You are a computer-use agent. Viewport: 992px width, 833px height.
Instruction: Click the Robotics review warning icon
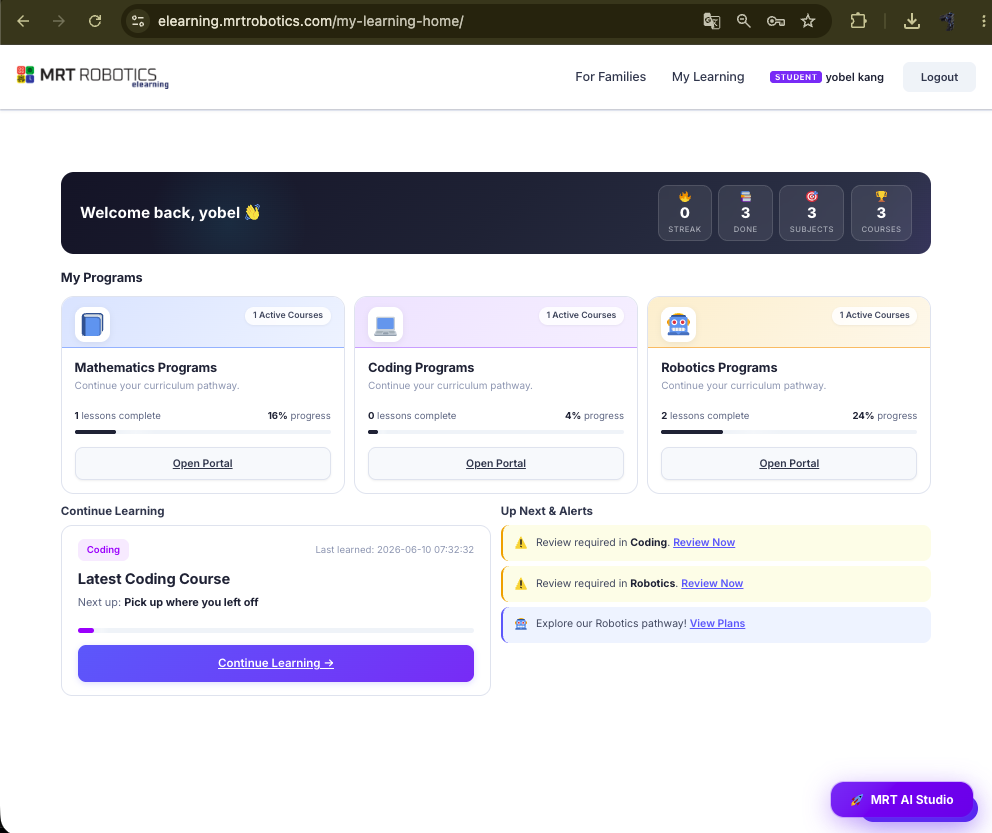coord(521,584)
